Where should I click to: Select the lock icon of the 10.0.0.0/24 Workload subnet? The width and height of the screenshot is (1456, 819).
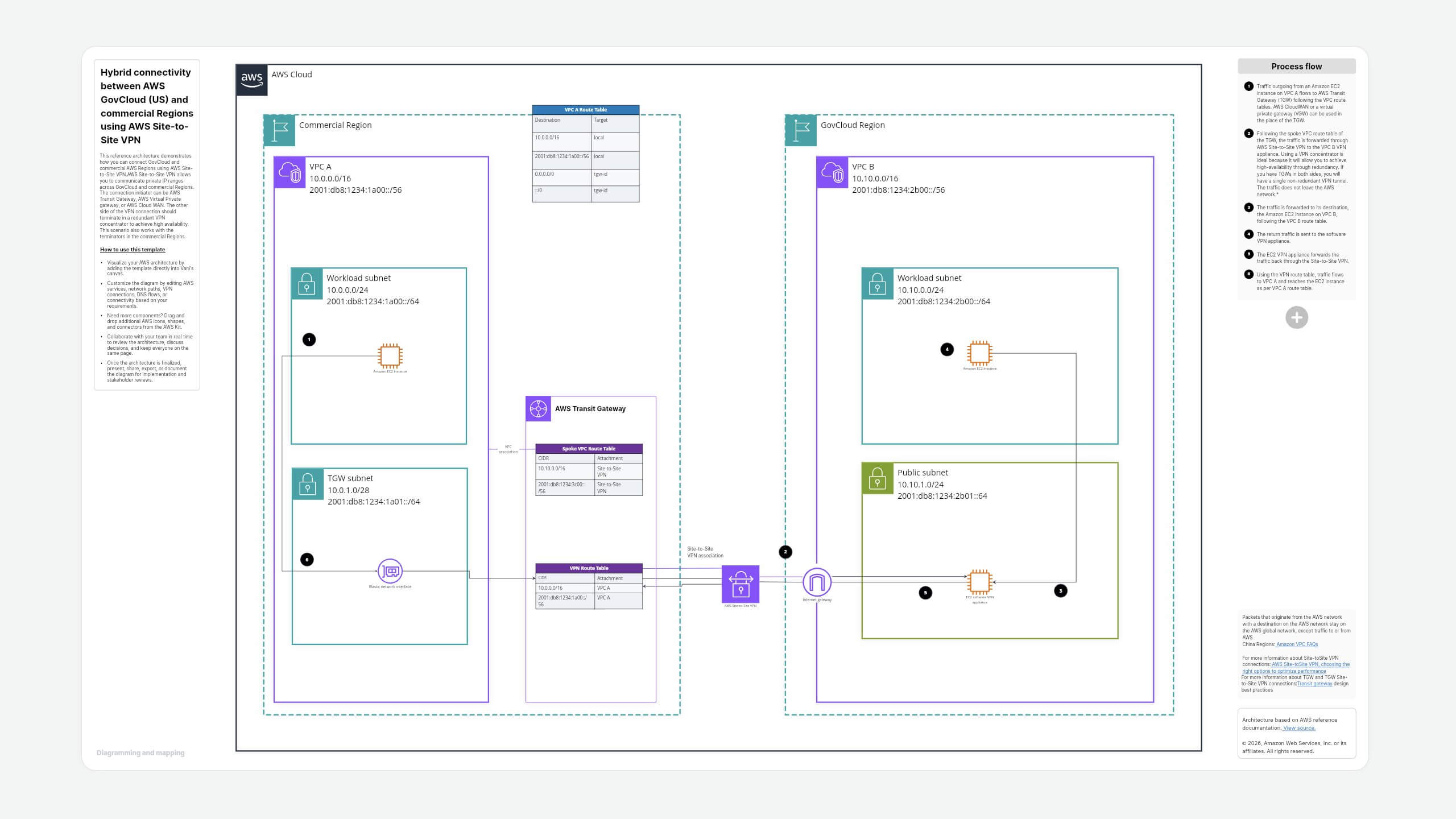point(307,283)
